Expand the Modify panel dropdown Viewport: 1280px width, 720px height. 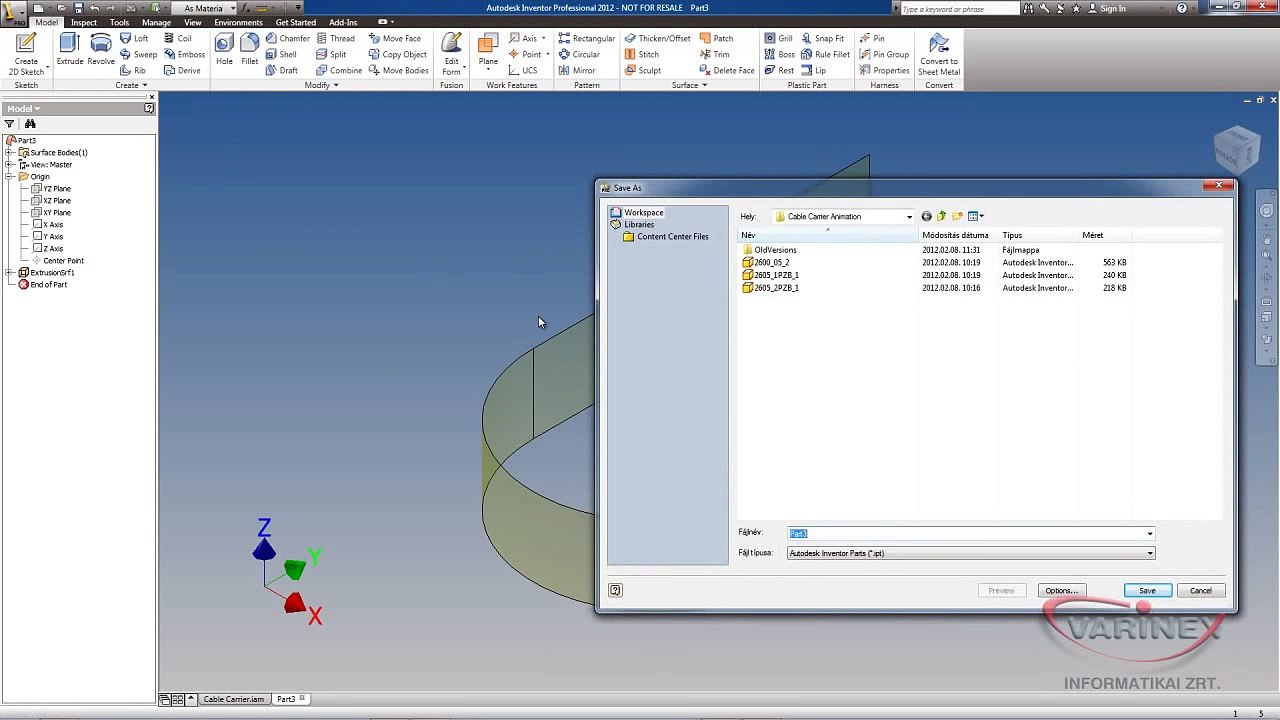322,85
